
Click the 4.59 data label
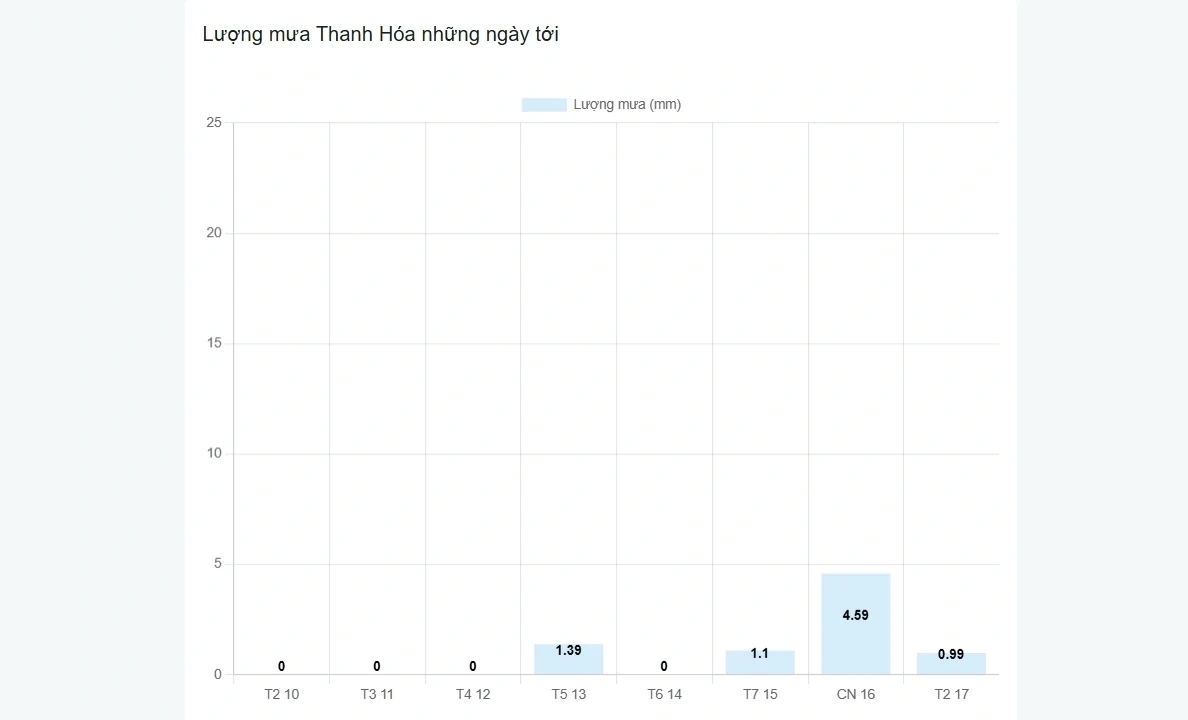(x=855, y=616)
